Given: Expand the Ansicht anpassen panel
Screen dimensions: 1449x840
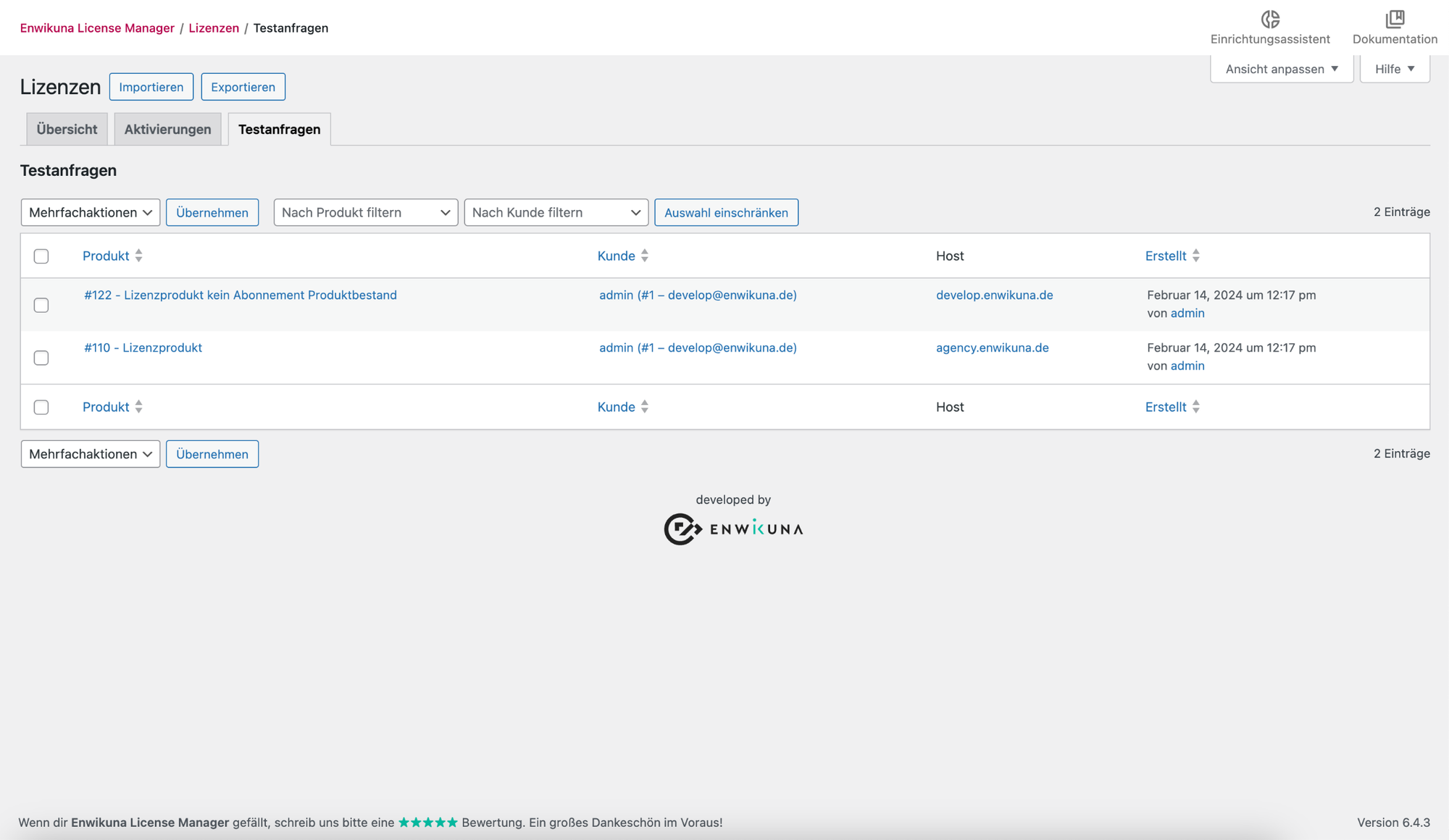Looking at the screenshot, I should click(1282, 69).
